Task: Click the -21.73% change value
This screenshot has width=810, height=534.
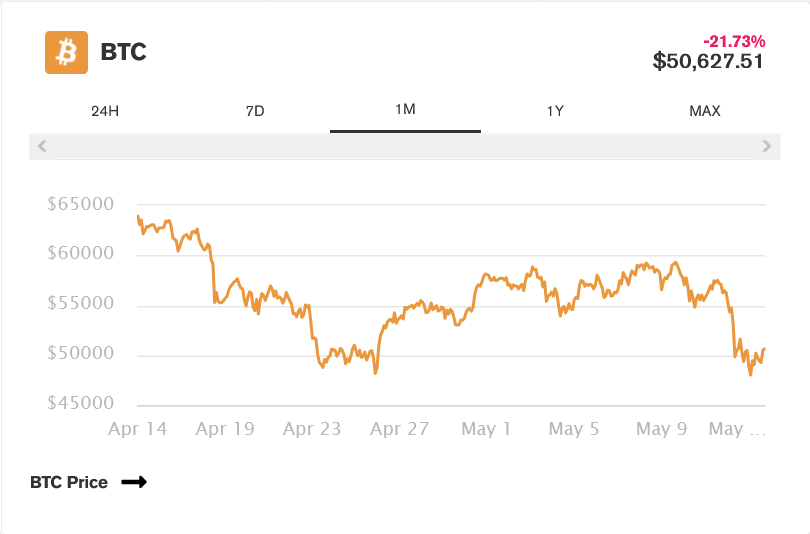Action: pos(734,41)
